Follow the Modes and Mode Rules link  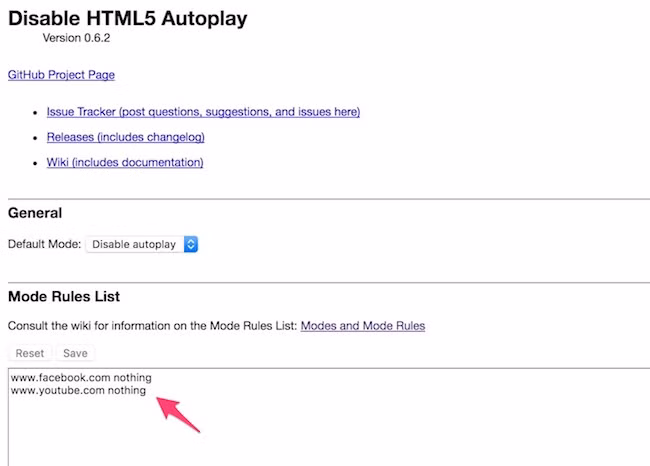tap(362, 326)
